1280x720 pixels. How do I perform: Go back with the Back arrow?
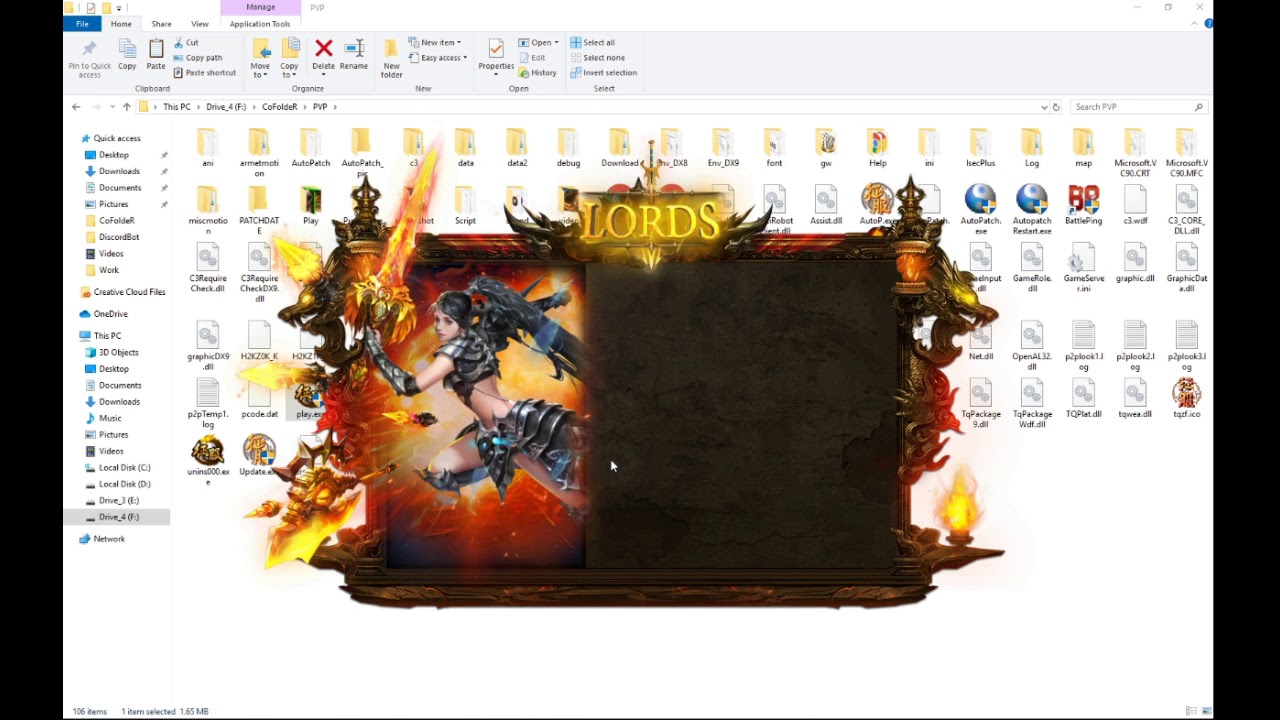point(76,107)
